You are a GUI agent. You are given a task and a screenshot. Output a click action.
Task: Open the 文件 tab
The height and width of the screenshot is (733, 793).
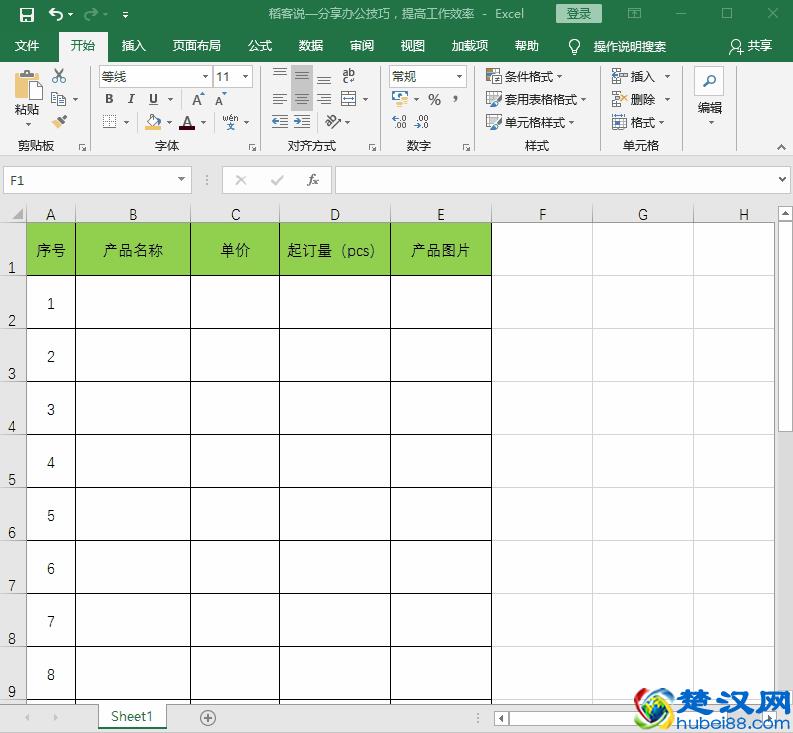click(27, 46)
